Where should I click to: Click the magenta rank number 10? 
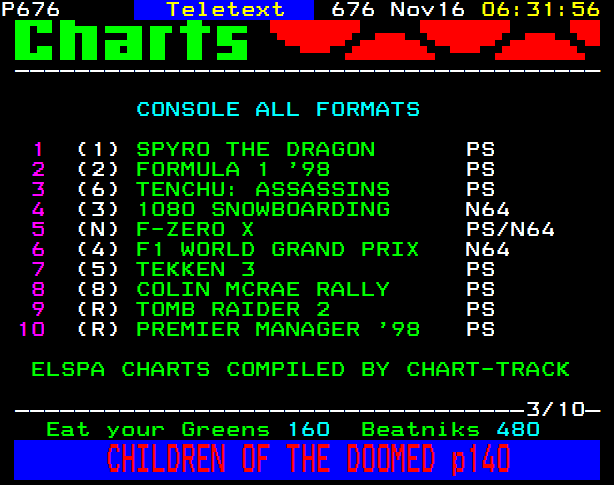click(32, 329)
